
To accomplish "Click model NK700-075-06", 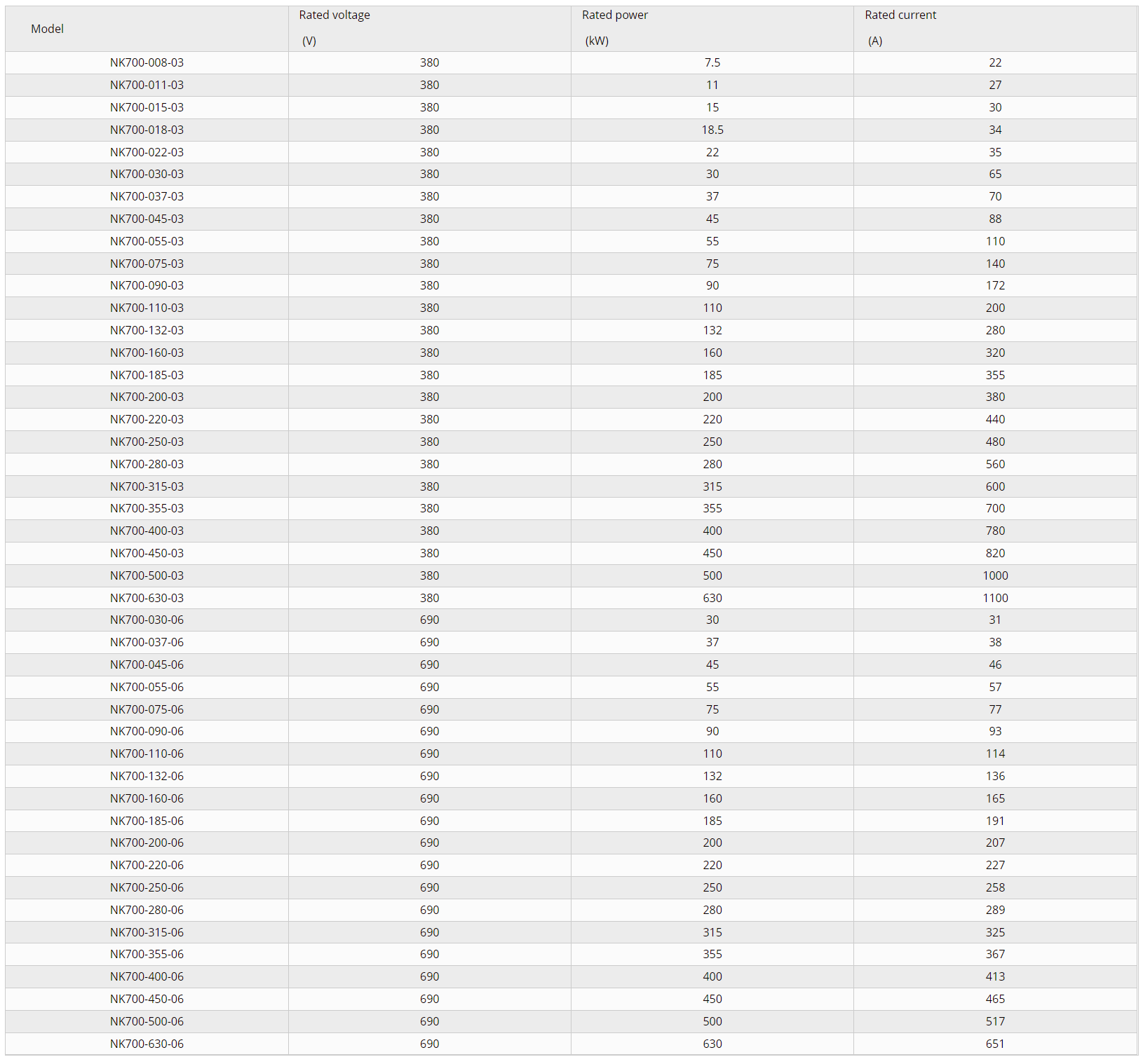I will (147, 709).
